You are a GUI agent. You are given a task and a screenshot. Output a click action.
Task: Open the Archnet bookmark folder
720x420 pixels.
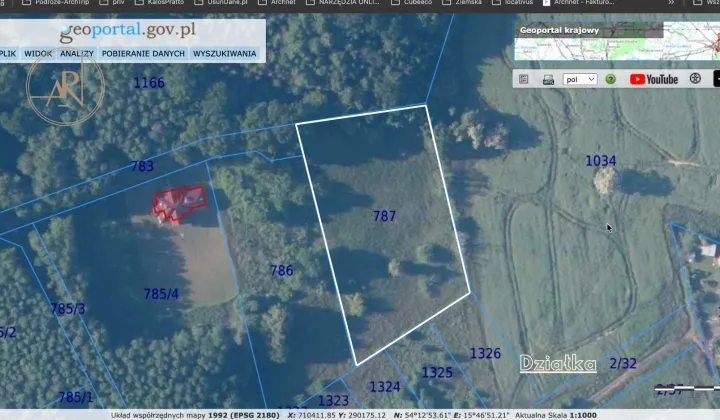click(x=277, y=3)
